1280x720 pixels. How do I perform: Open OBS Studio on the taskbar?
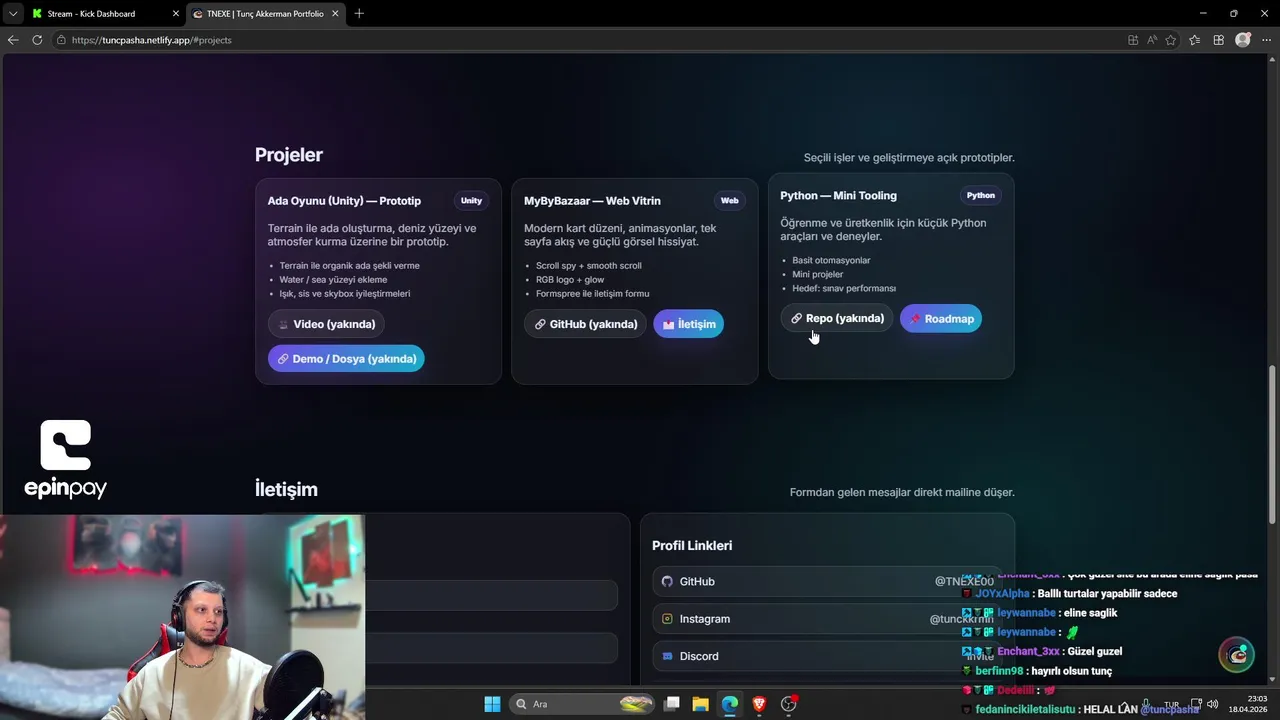tap(789, 704)
